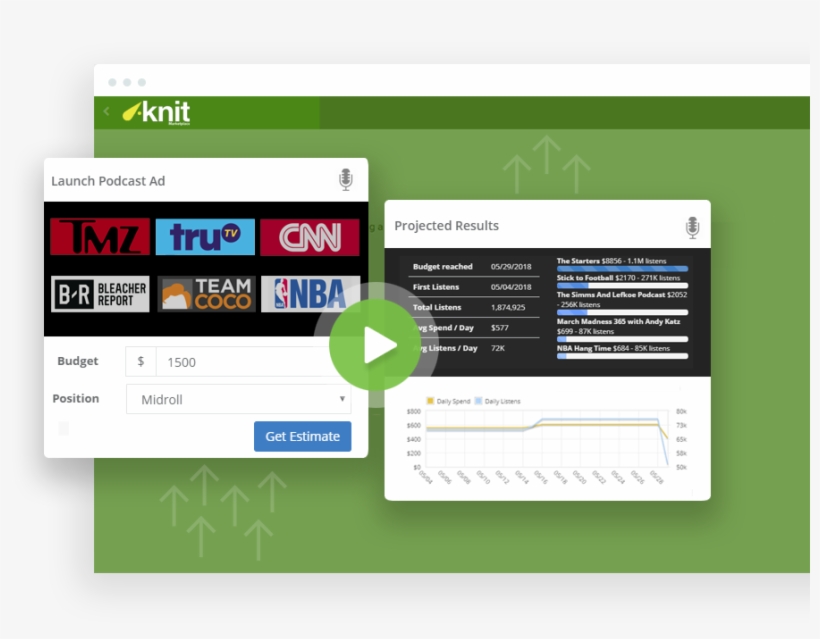
Task: Click the Simms And Lefkoe Podcast bar
Action: click(622, 312)
